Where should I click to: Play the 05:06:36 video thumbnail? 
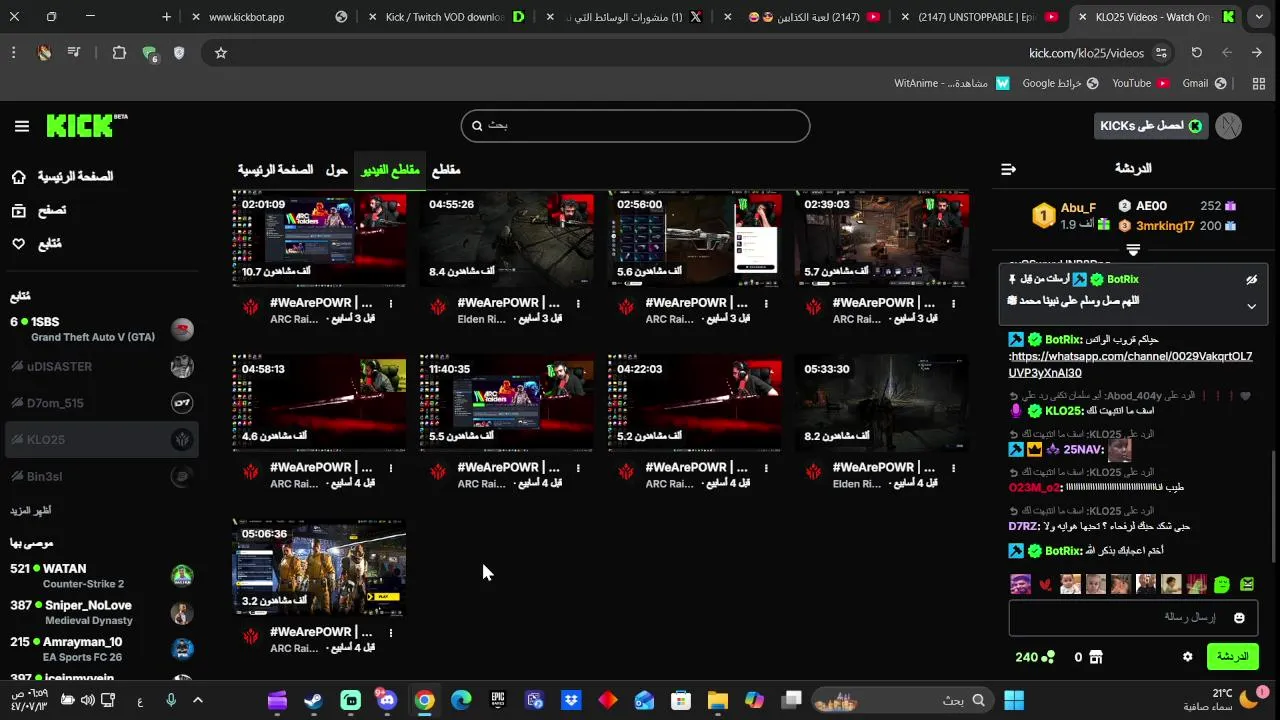319,568
